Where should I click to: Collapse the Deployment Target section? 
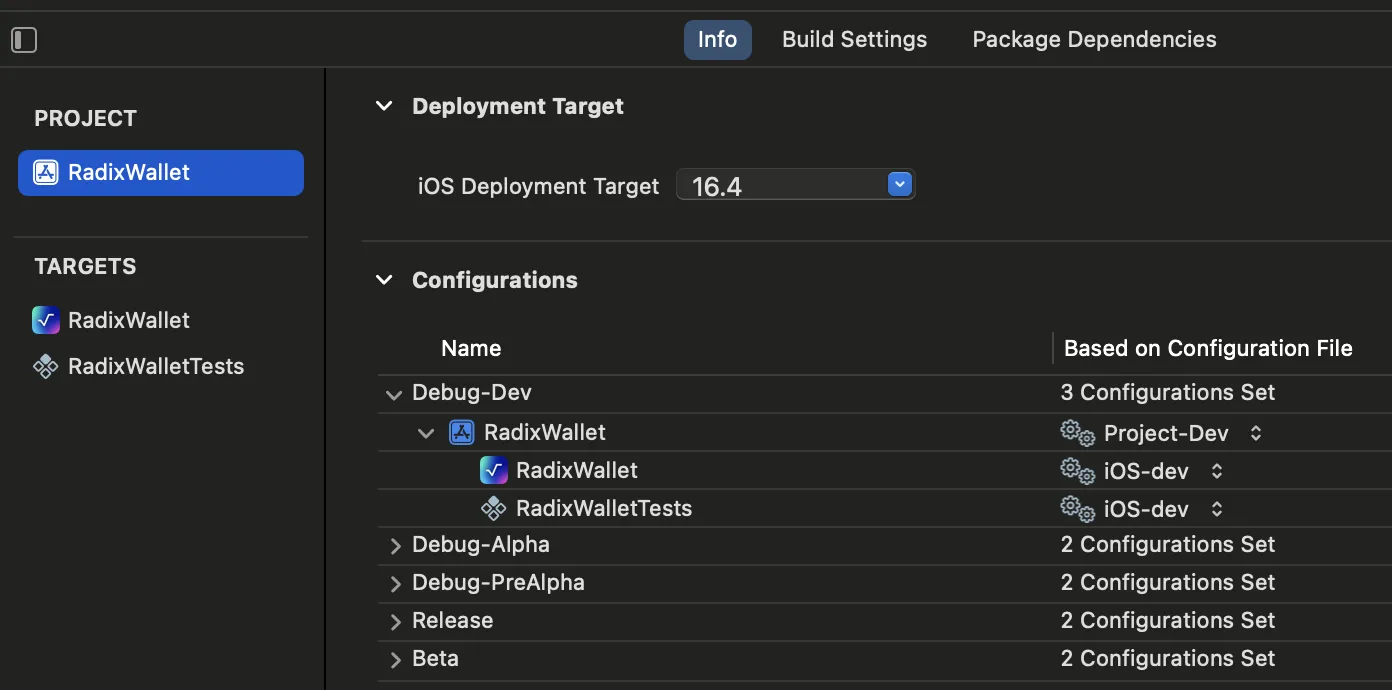pos(384,106)
